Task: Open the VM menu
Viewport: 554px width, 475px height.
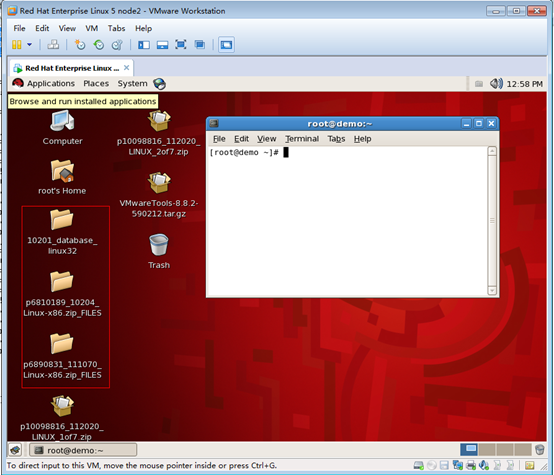Action: (92, 28)
